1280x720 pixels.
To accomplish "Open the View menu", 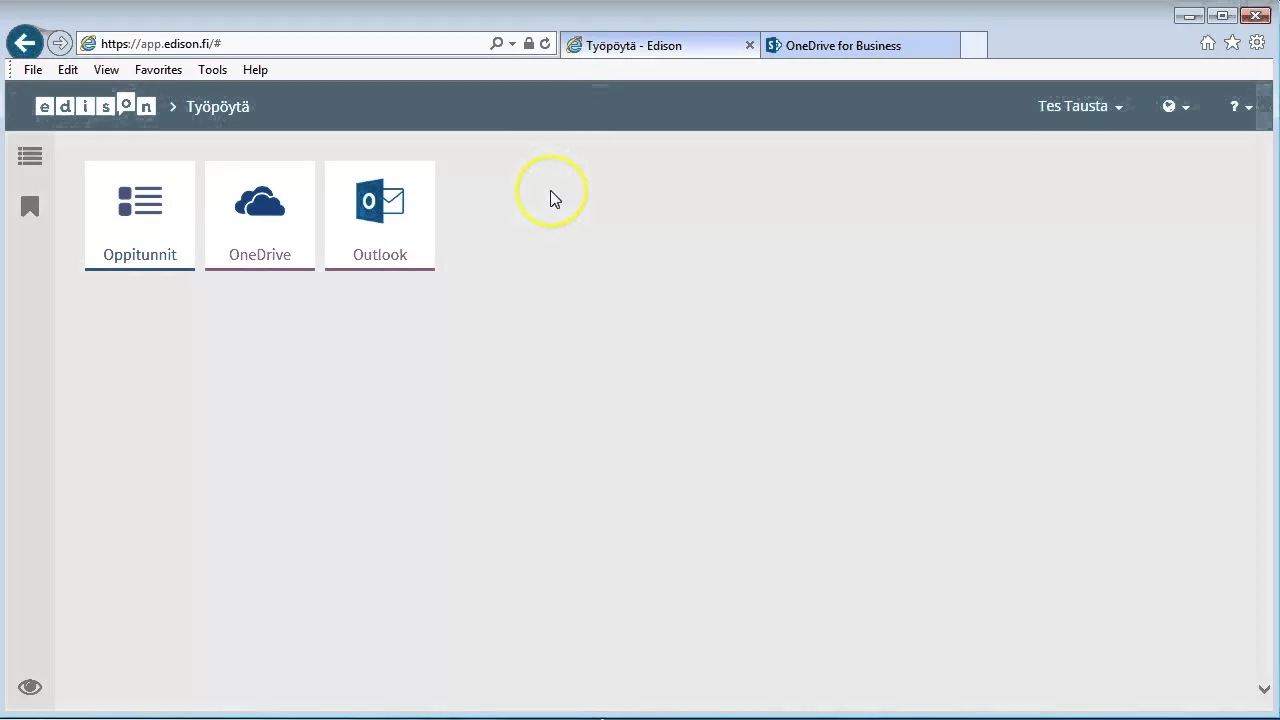I will point(106,70).
